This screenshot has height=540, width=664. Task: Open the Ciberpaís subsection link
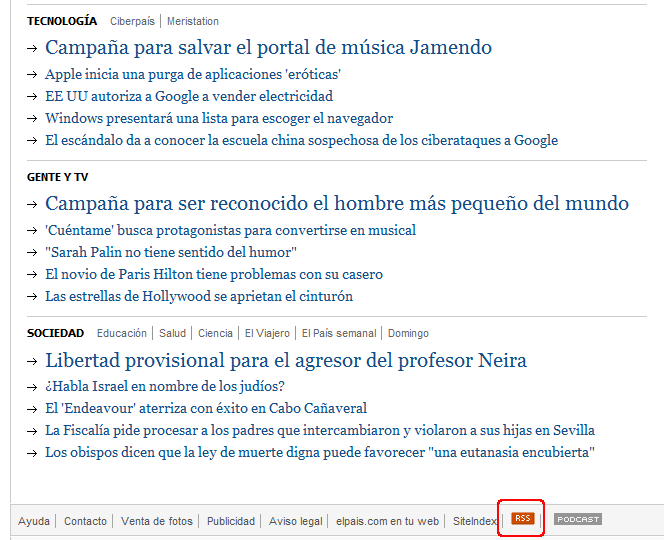pyautogui.click(x=132, y=21)
